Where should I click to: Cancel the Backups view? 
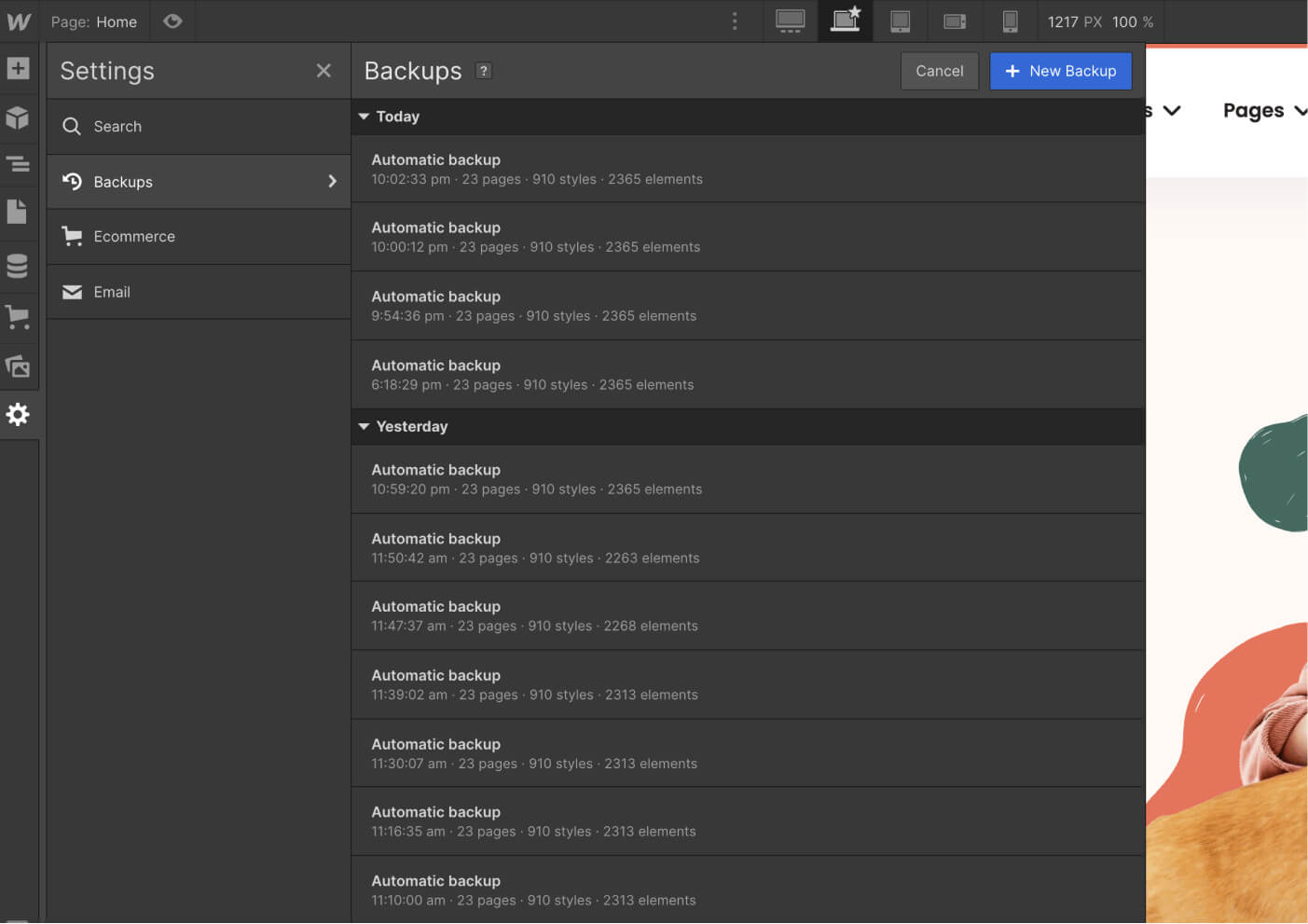pyautogui.click(x=939, y=71)
